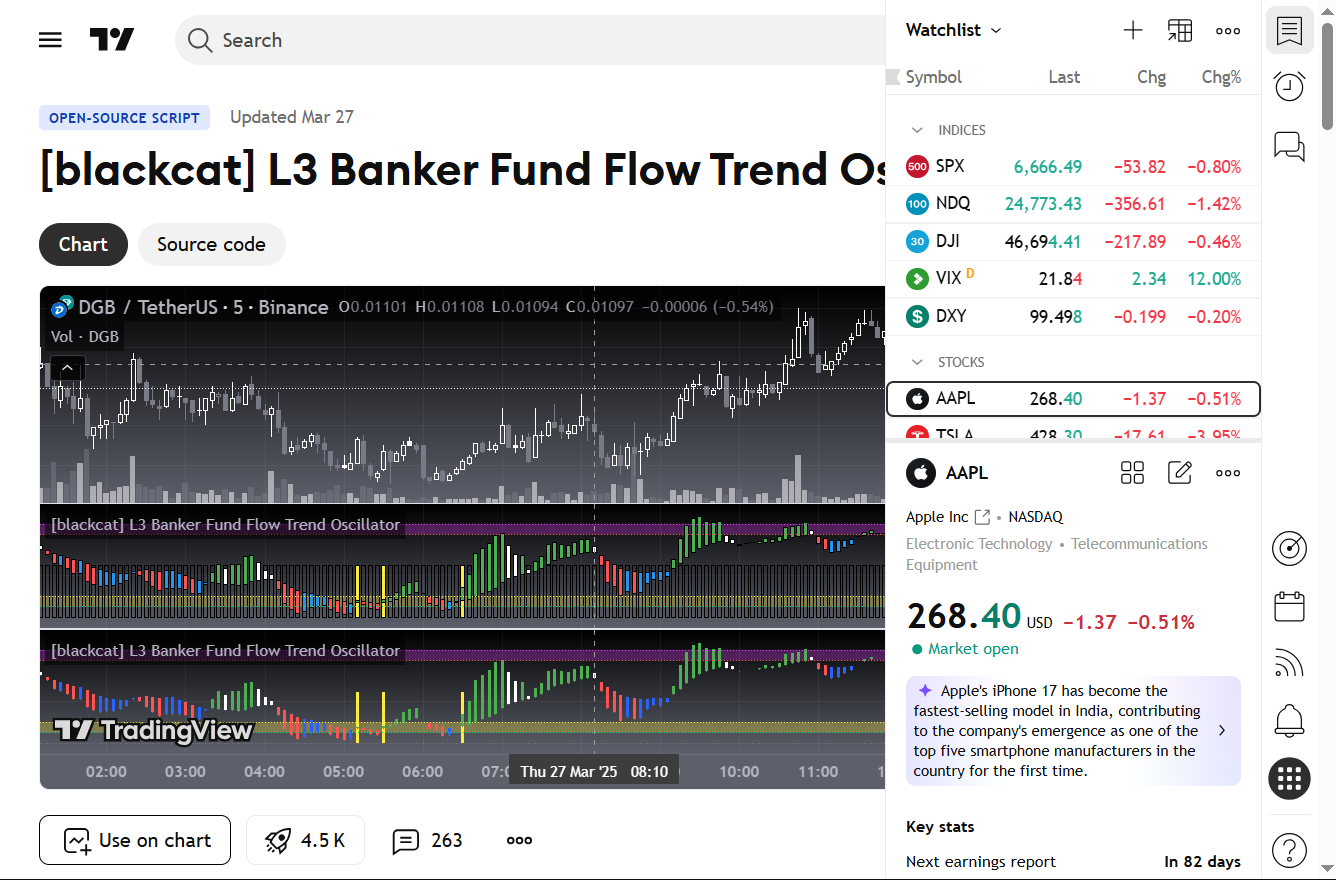Click the chart preview thumbnail
The image size is (1336, 880).
(462, 537)
